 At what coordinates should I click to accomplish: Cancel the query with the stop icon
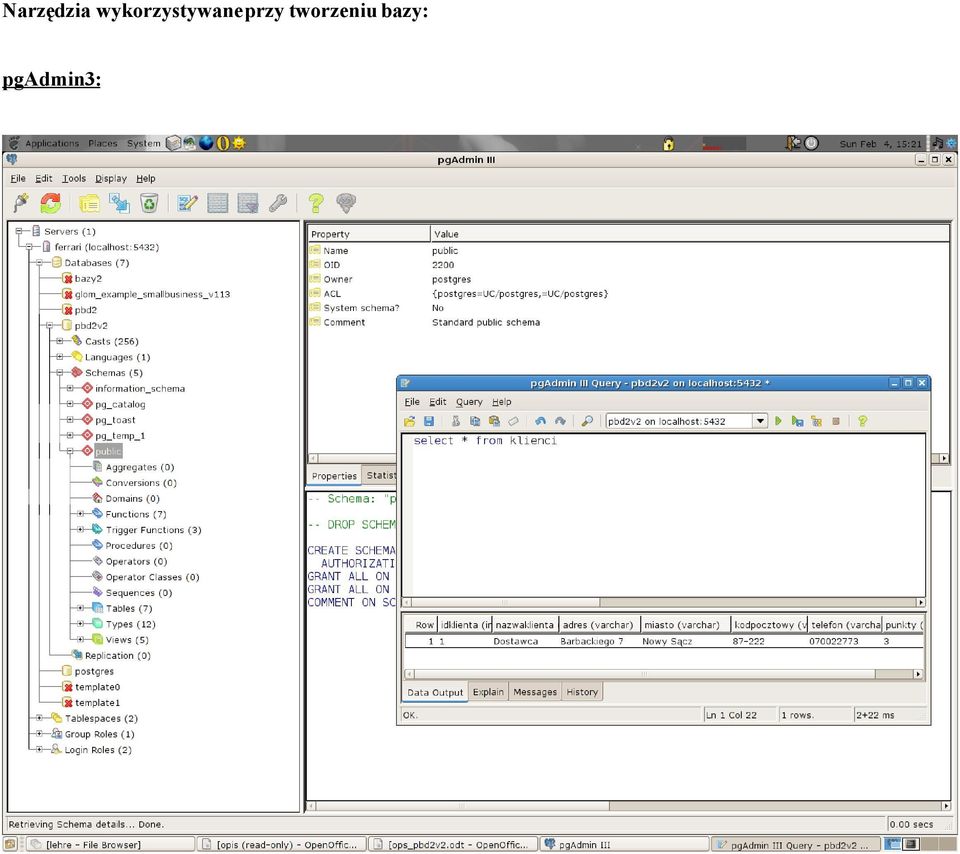click(x=836, y=421)
